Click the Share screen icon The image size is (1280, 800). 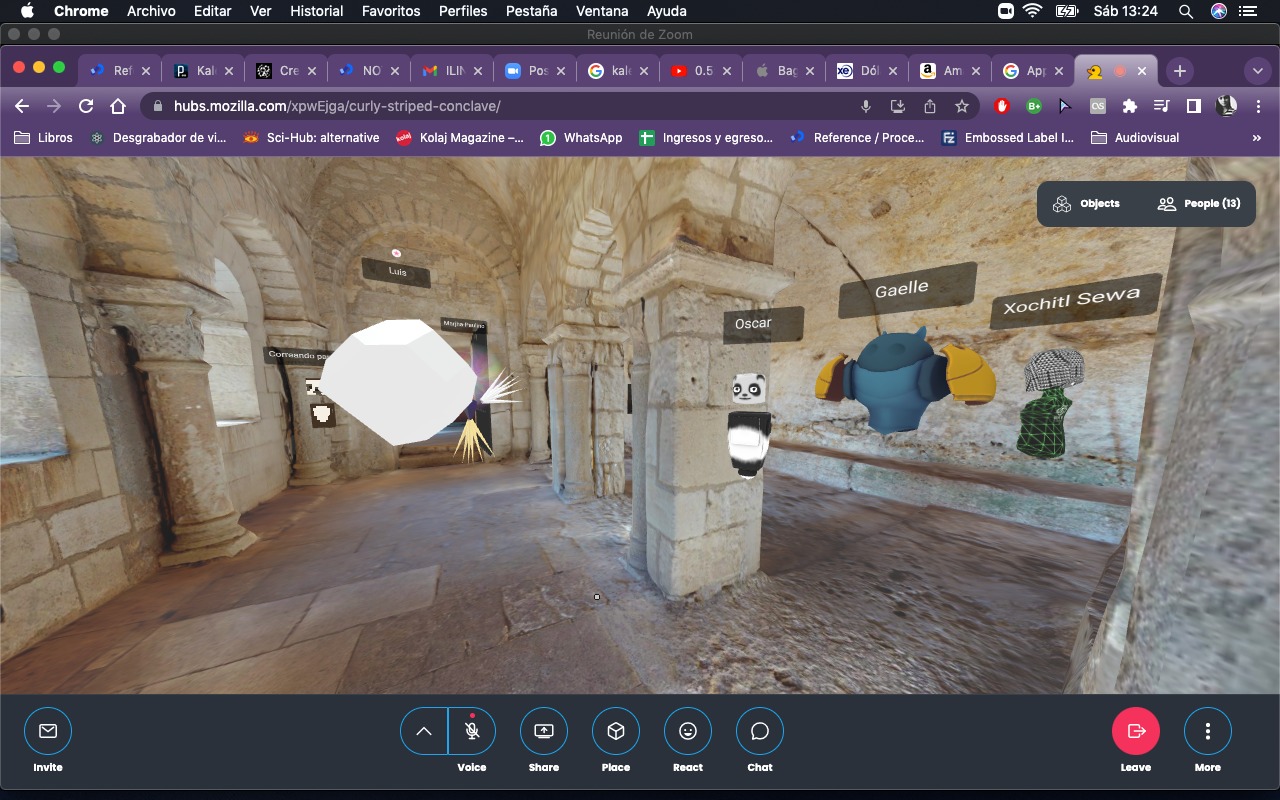click(x=543, y=731)
